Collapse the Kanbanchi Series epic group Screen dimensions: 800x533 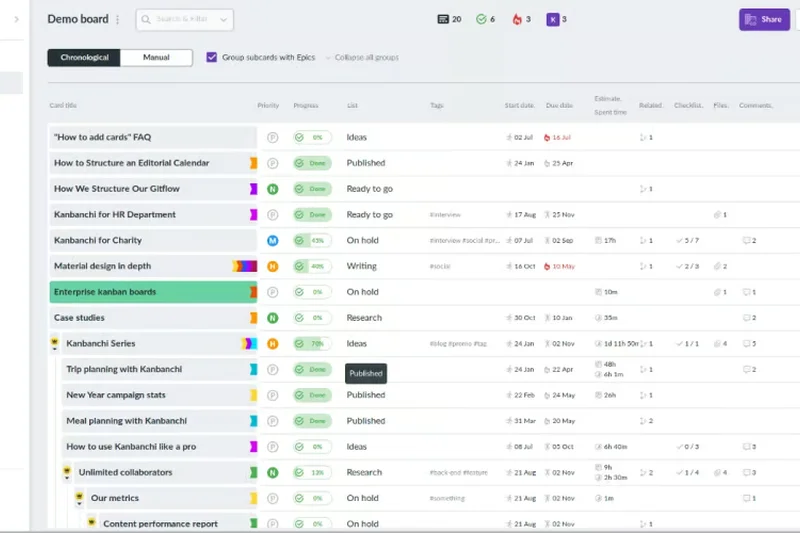(x=55, y=344)
